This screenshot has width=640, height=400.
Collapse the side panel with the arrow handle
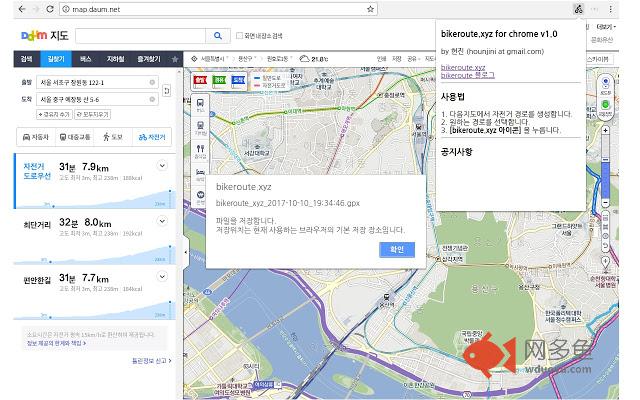coord(186,252)
